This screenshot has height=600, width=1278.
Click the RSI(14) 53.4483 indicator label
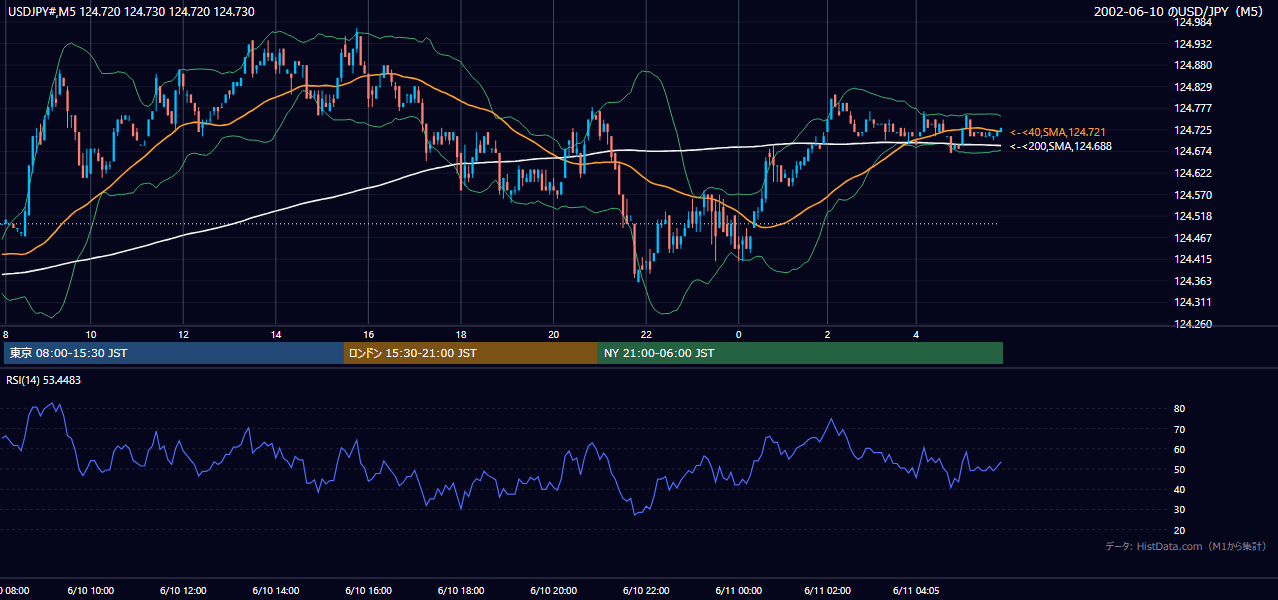(44, 380)
